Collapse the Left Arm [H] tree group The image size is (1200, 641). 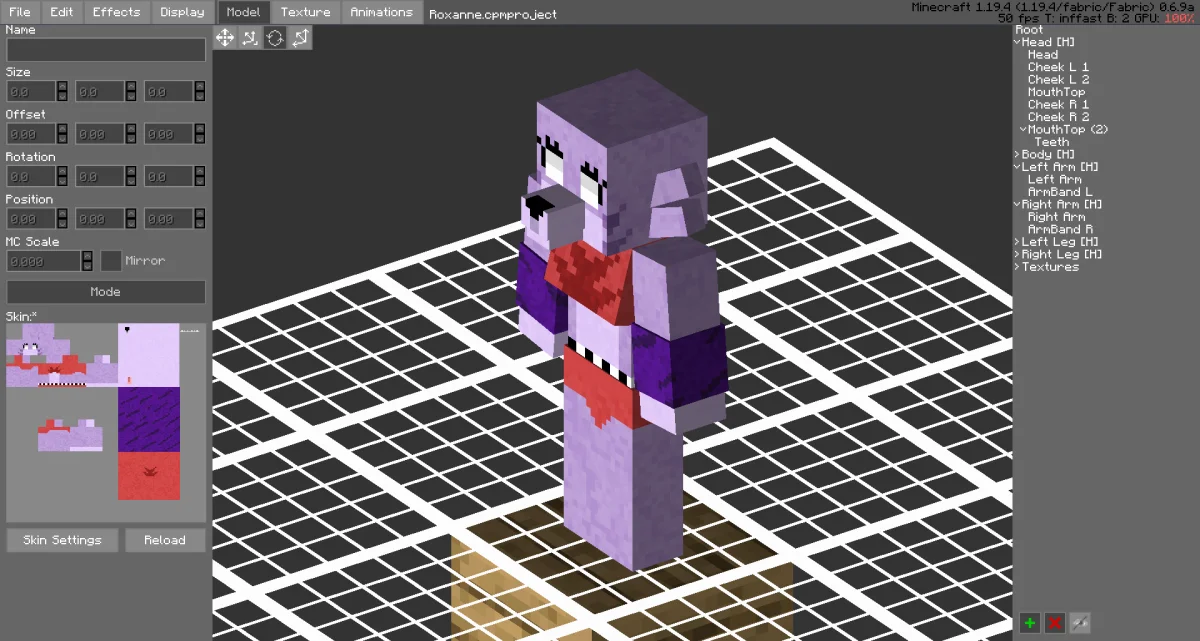pos(1017,167)
